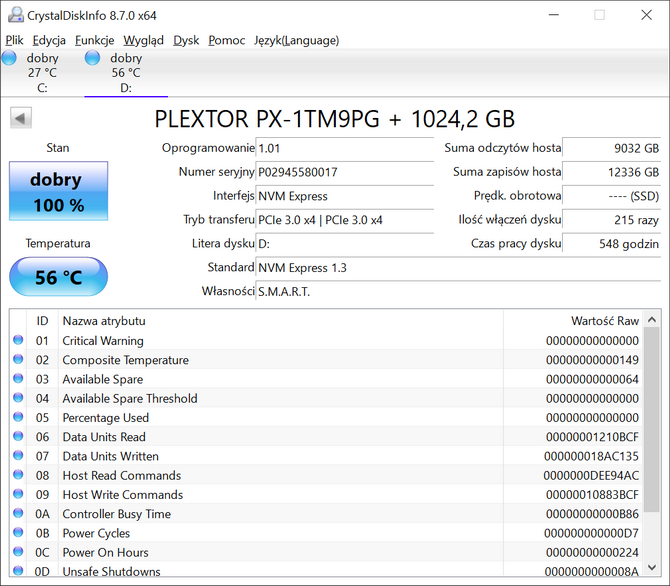670x586 pixels.
Task: Select the Data Units Read attribute name
Action: pos(104,437)
